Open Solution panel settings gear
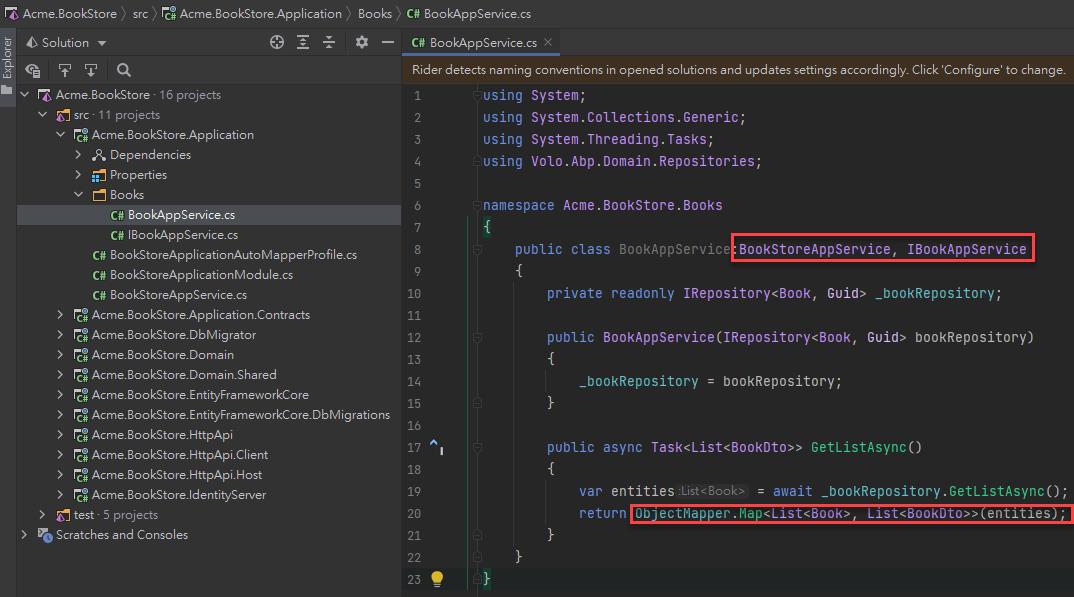This screenshot has width=1074, height=597. coord(362,43)
